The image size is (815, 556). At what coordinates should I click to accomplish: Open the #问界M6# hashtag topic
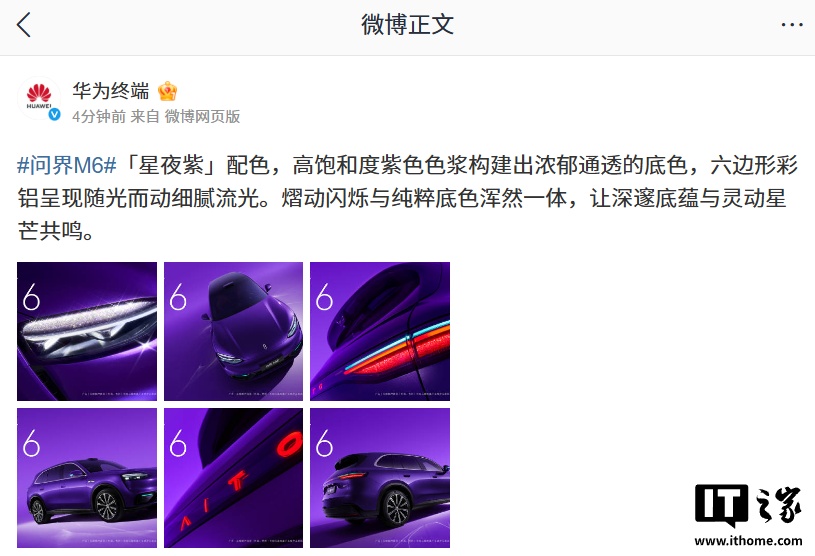[67, 166]
